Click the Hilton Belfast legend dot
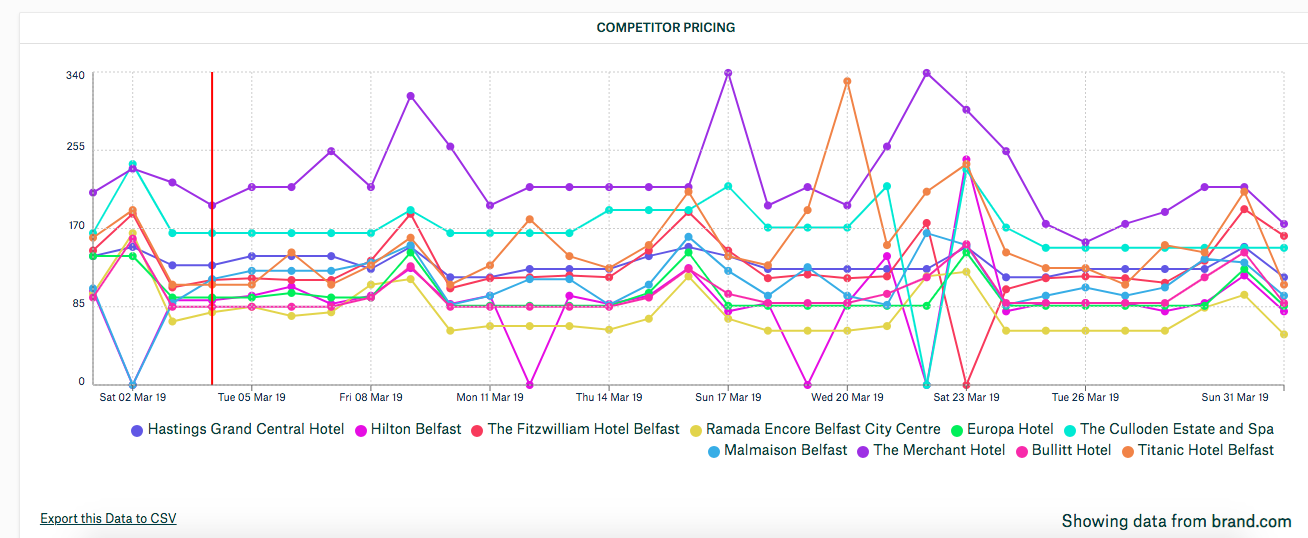The height and width of the screenshot is (538, 1308). (360, 430)
